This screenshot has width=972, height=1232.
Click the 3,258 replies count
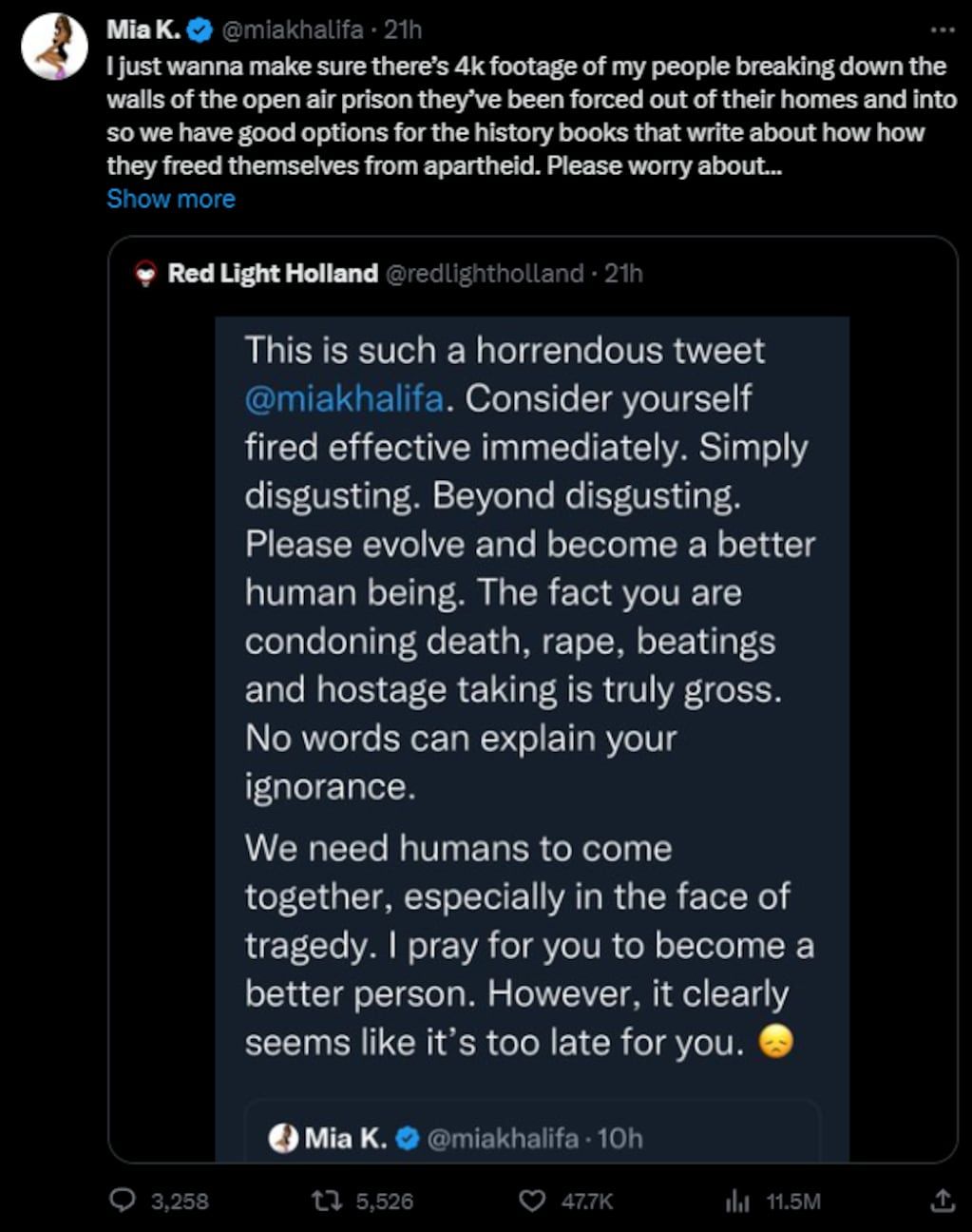pyautogui.click(x=180, y=1202)
